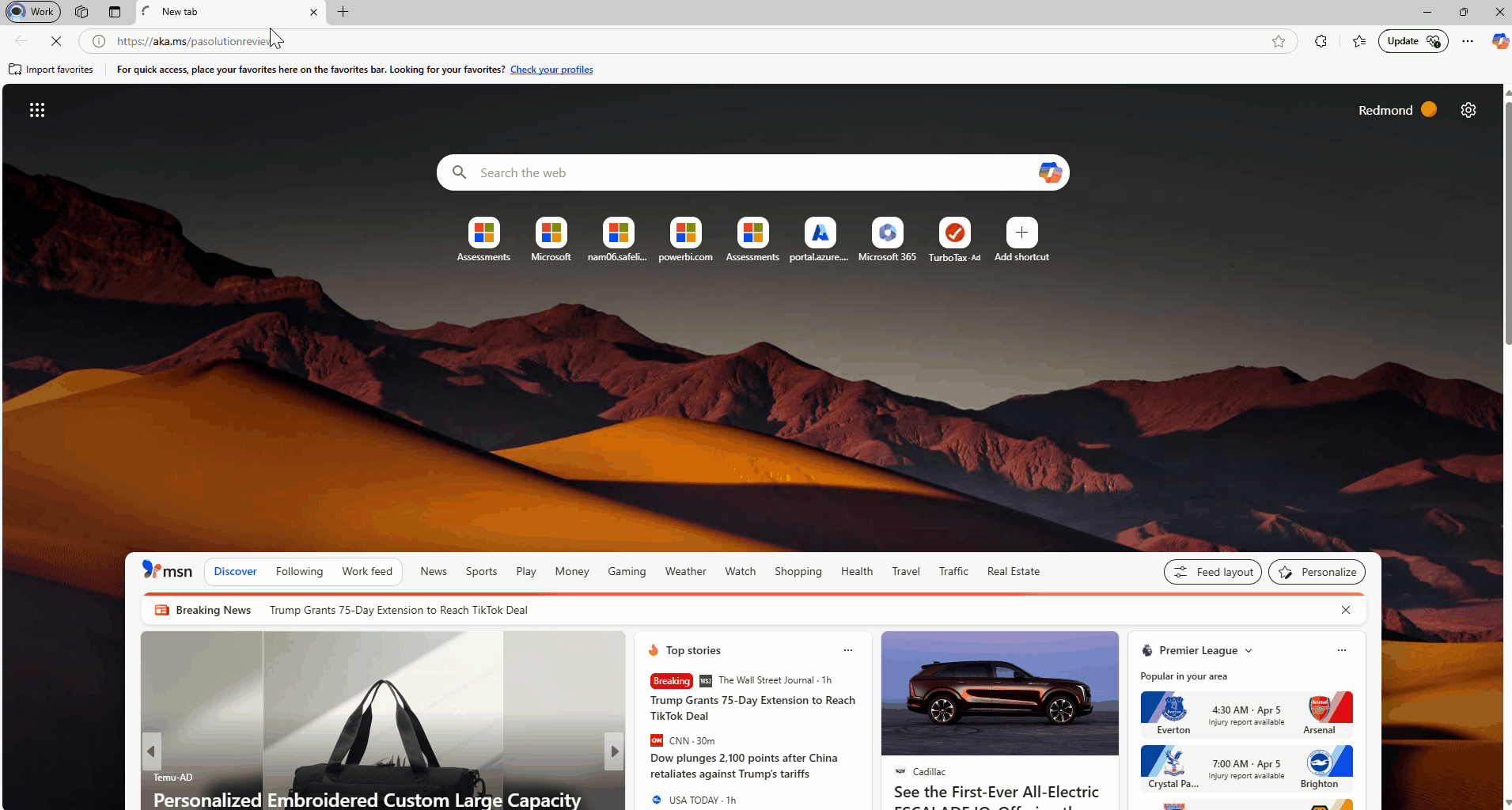
Task: Expand the Premier League dropdown
Action: (1248, 650)
